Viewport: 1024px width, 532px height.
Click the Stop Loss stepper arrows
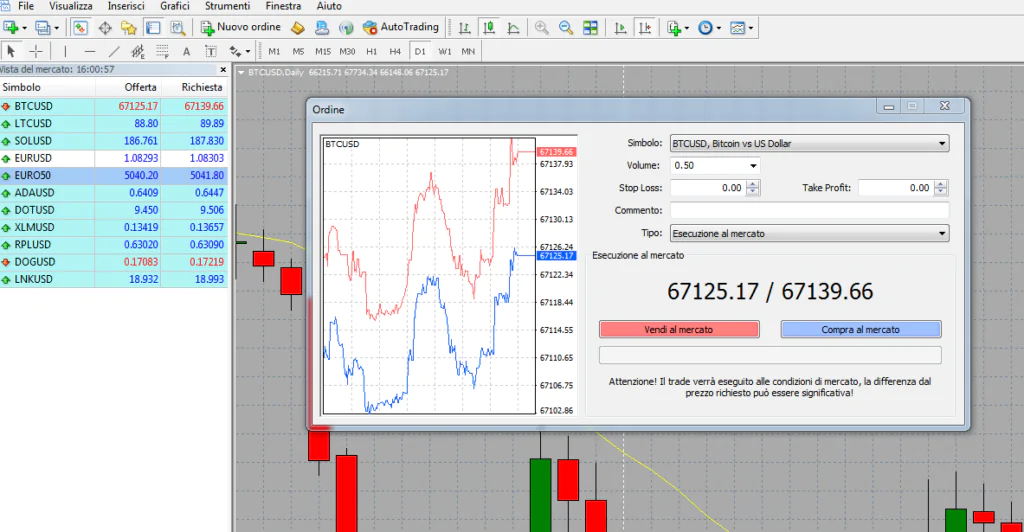[753, 188]
